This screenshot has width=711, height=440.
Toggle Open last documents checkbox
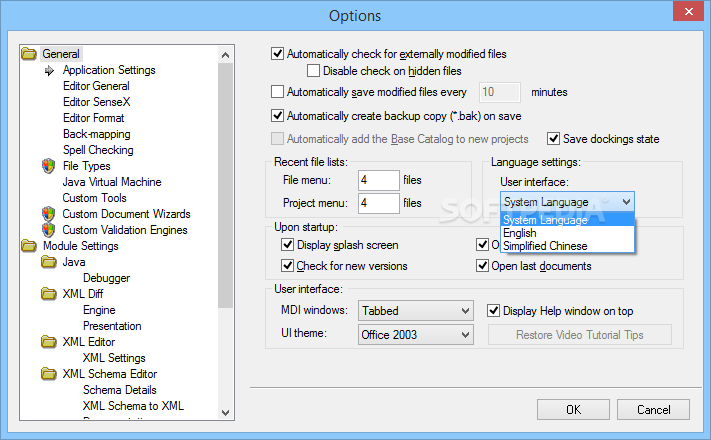(x=482, y=265)
